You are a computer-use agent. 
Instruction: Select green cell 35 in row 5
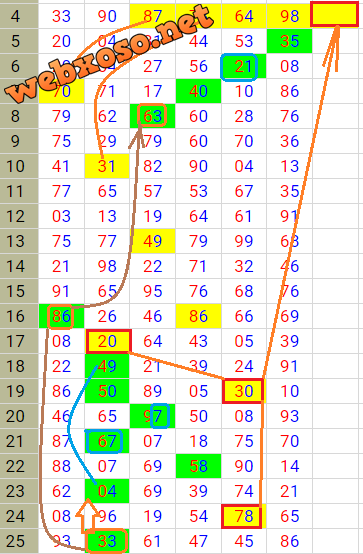pos(289,41)
